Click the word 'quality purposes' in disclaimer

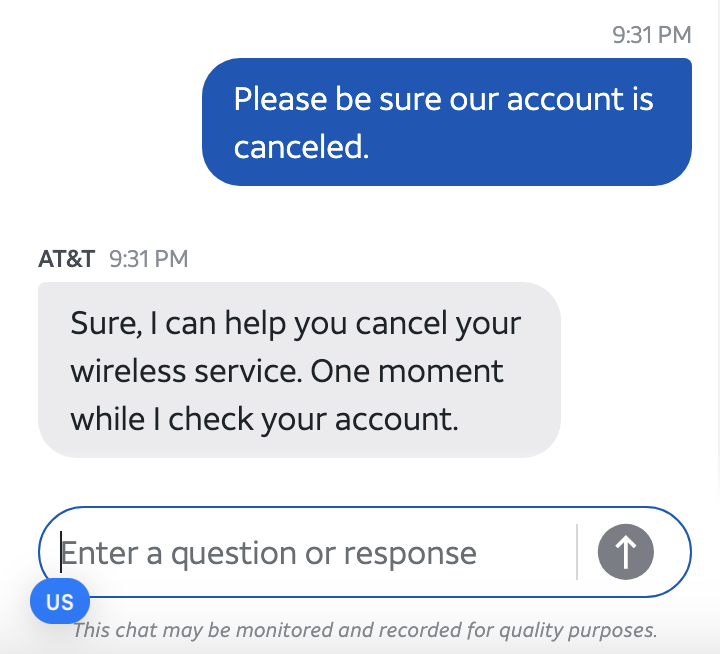[x=578, y=631]
